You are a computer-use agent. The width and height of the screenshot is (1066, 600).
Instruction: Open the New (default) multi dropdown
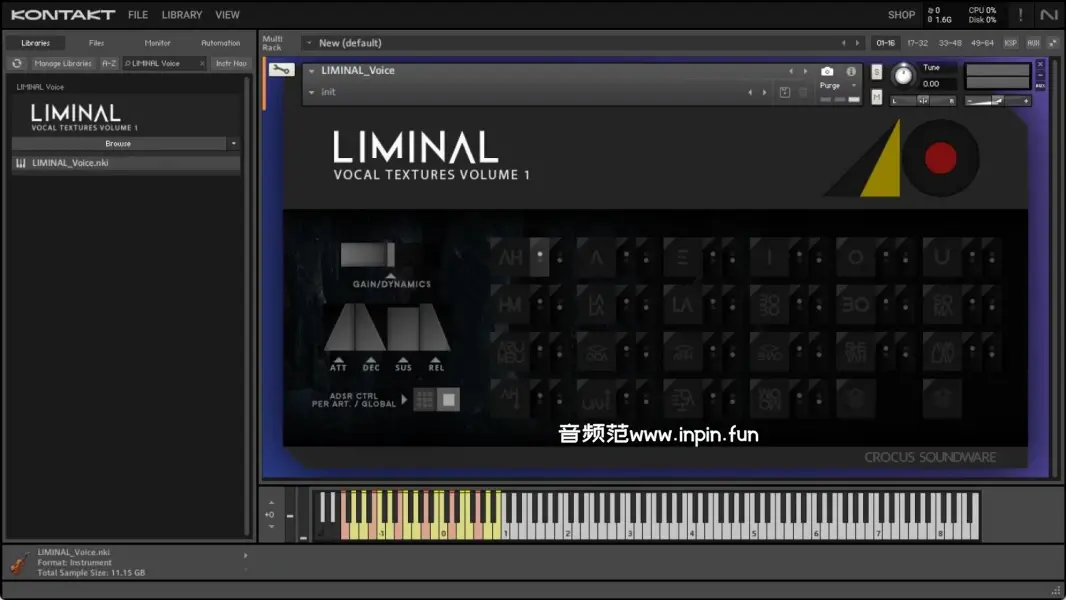309,43
